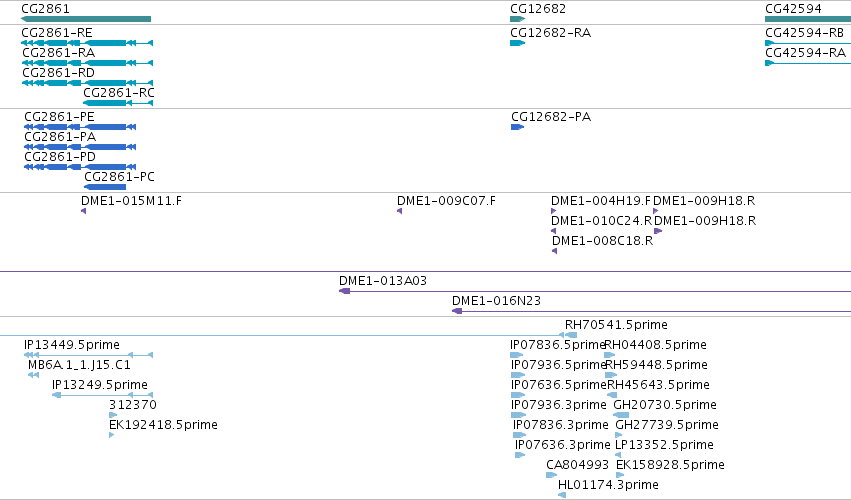Select the CG12682-RA transcript arrow
The width and height of the screenshot is (851, 500).
[517, 43]
